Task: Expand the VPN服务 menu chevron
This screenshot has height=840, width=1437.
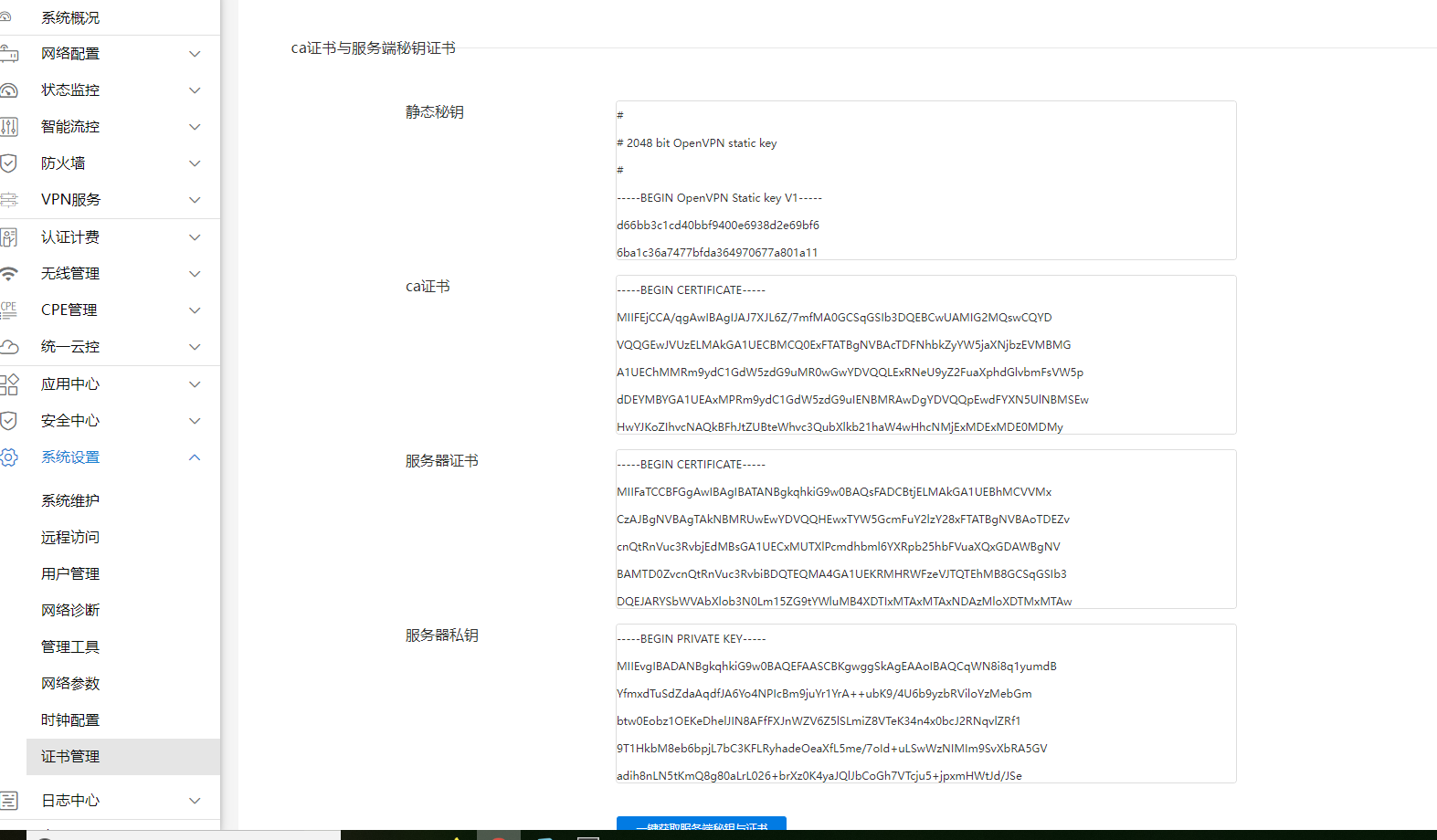Action: [195, 200]
